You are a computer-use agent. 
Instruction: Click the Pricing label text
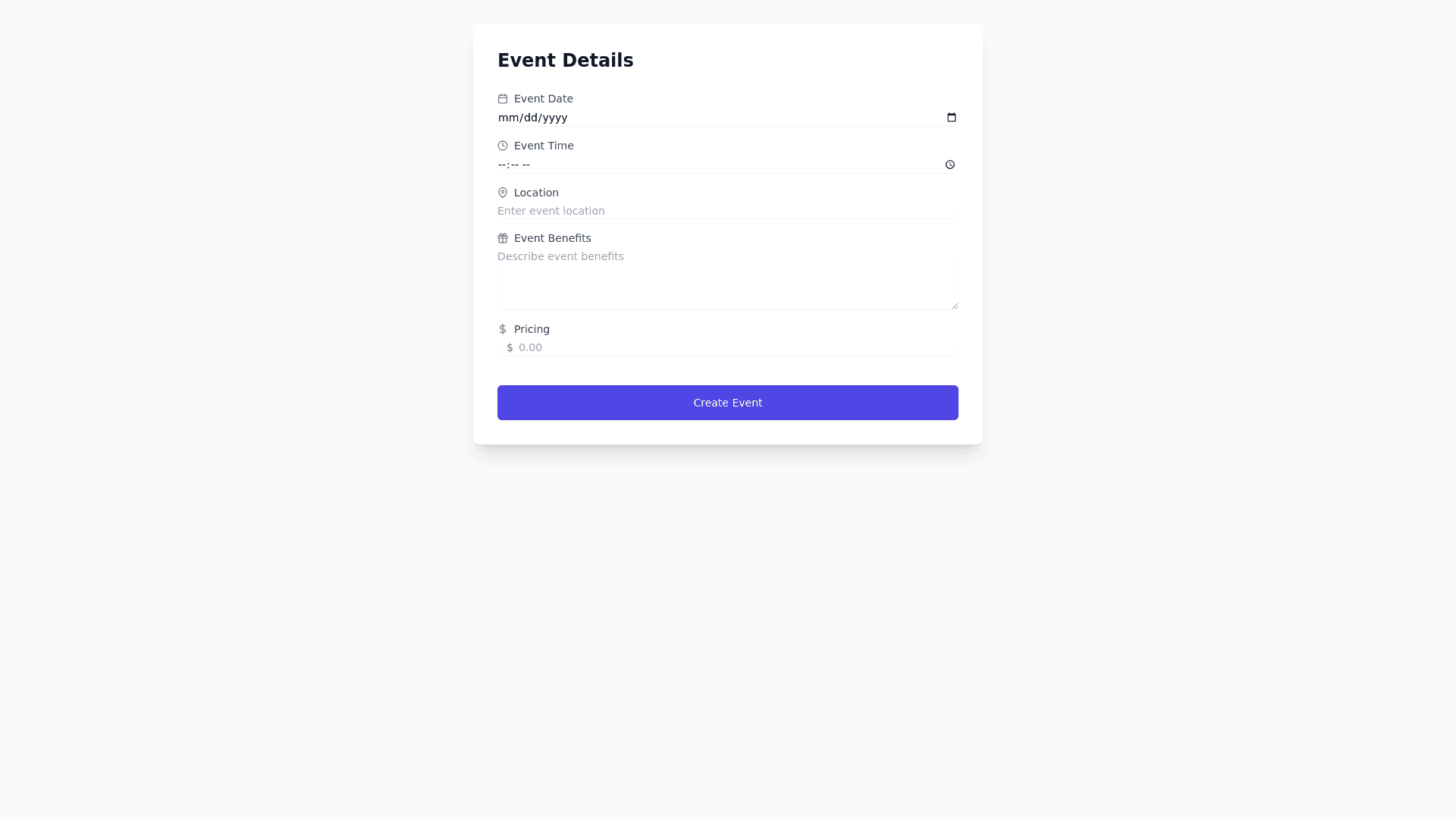click(532, 329)
